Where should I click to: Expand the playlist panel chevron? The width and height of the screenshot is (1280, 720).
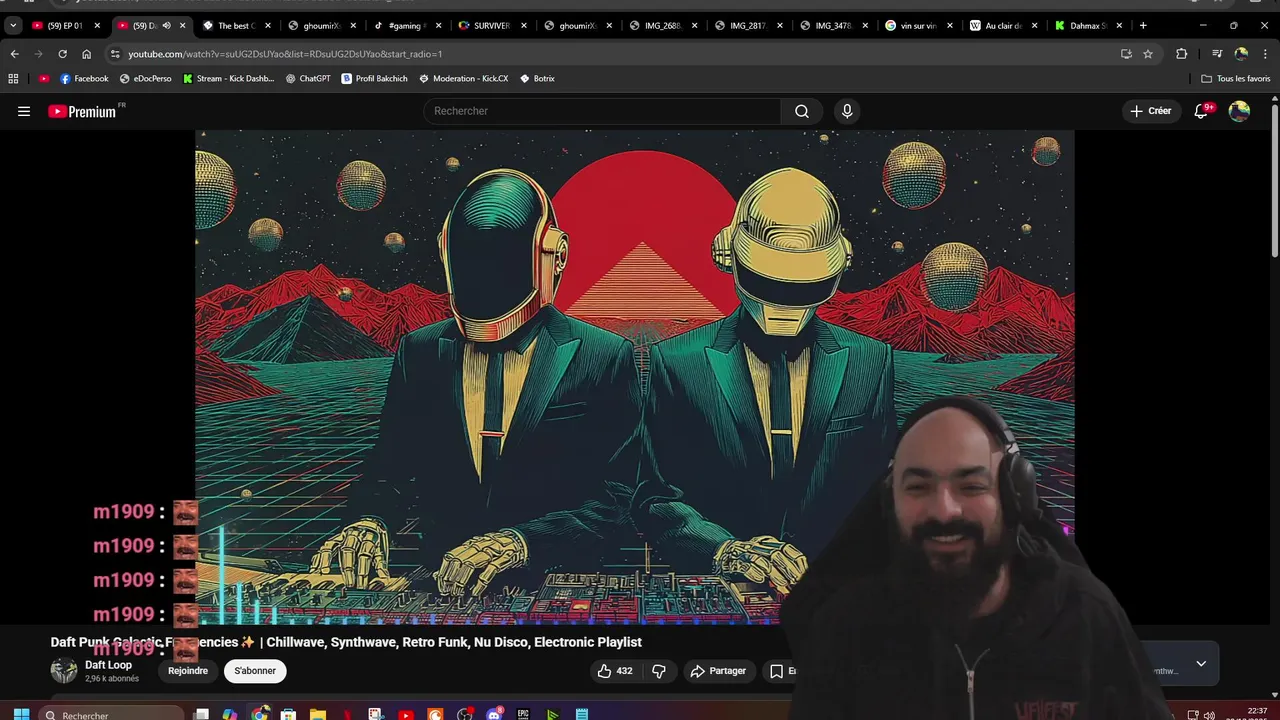tap(1201, 663)
